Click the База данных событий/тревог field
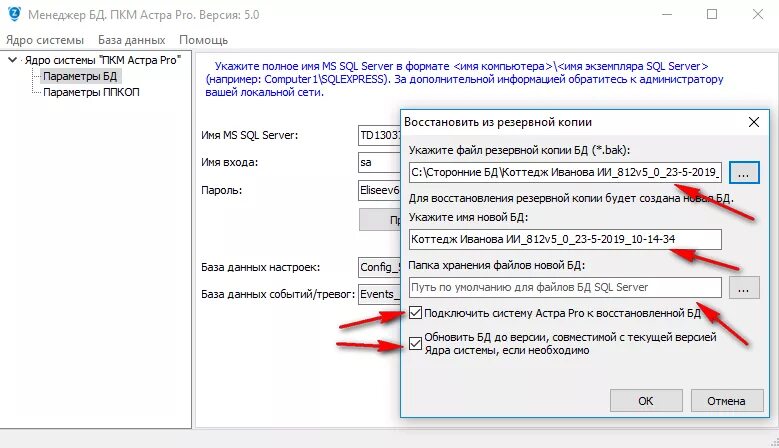The width and height of the screenshot is (779, 448). [379, 294]
